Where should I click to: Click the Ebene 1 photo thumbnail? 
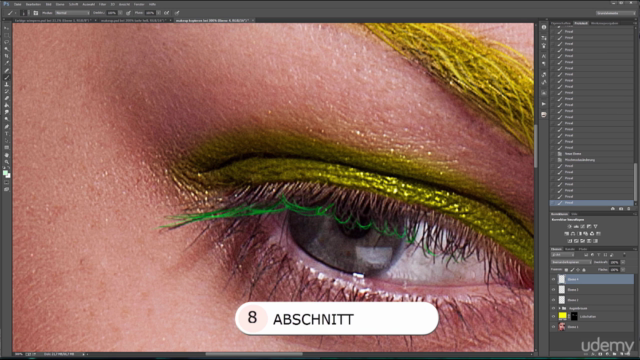(562, 327)
